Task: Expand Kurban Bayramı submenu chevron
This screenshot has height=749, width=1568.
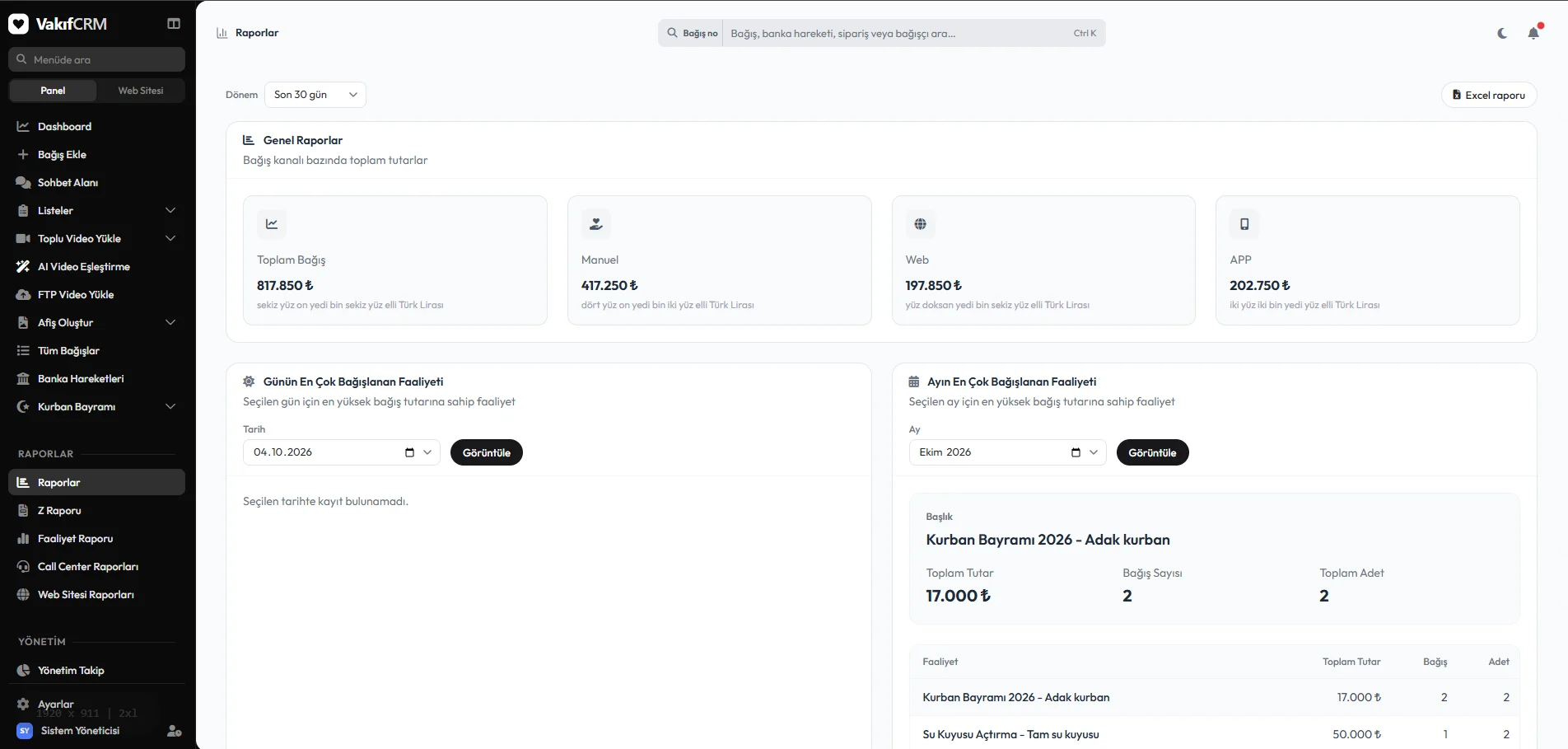Action: (170, 406)
